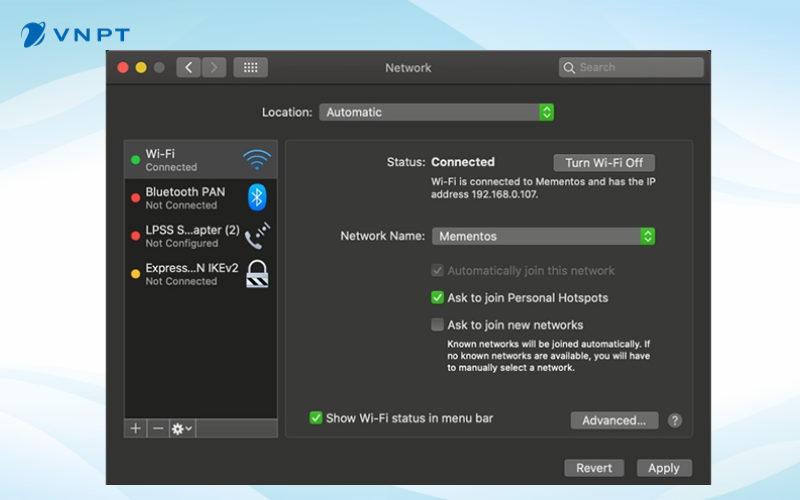Open help with the question mark button

[674, 420]
